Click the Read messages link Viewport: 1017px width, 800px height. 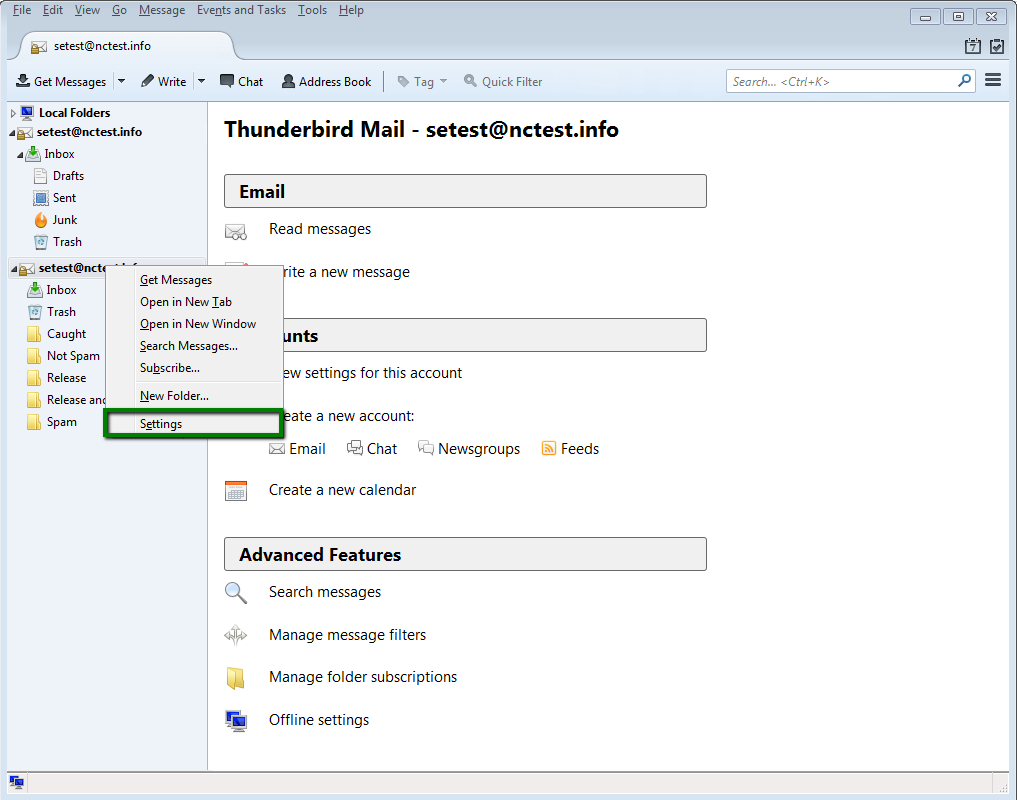click(320, 229)
